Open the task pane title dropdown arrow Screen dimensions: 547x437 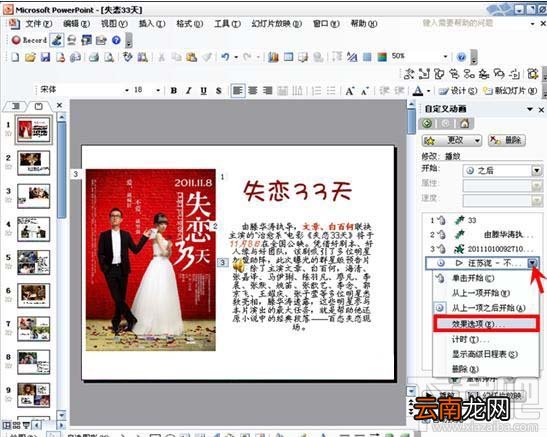click(x=530, y=110)
